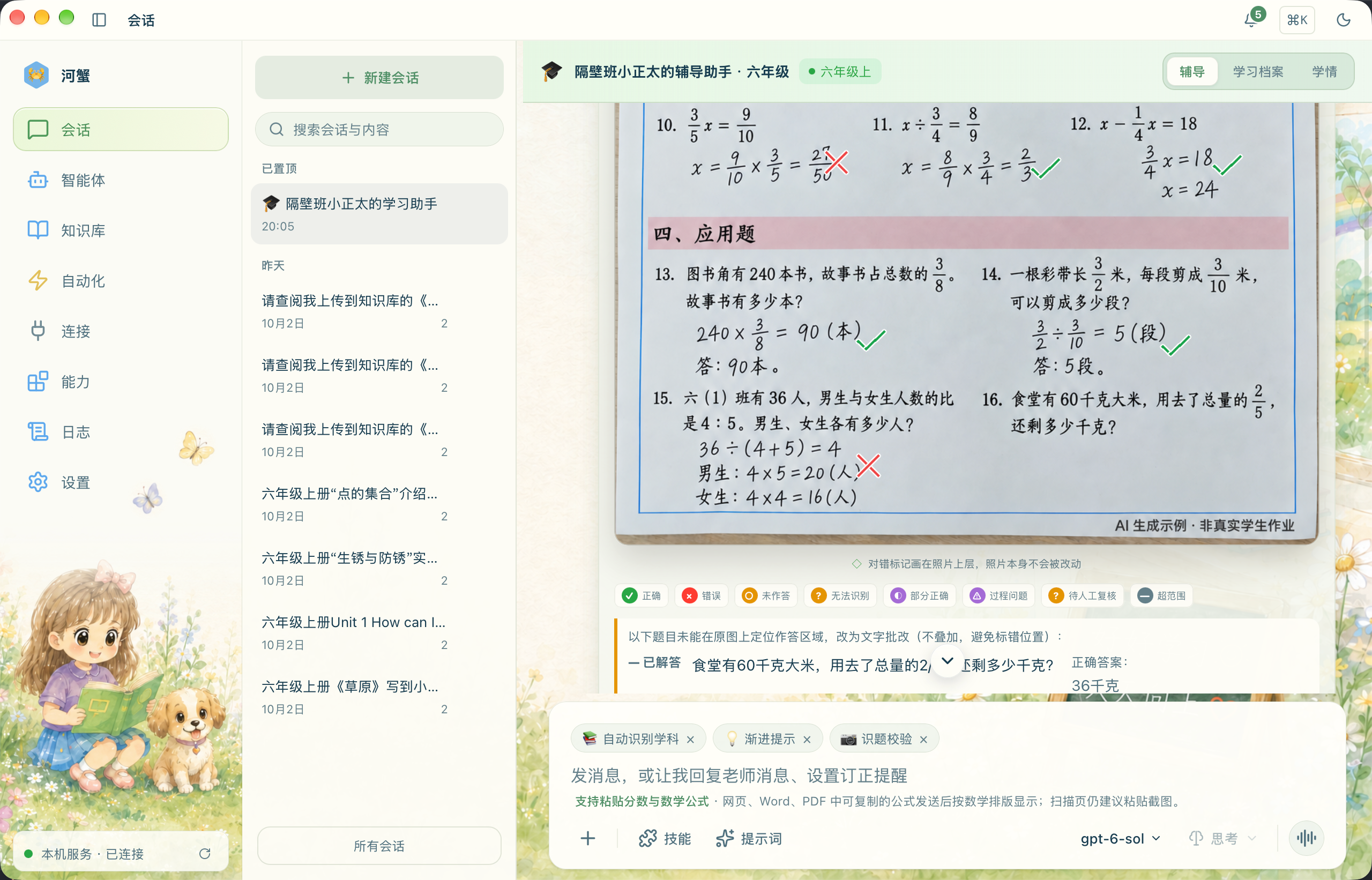Switch to the 学习档案 tab
The height and width of the screenshot is (880, 1372).
[1258, 71]
